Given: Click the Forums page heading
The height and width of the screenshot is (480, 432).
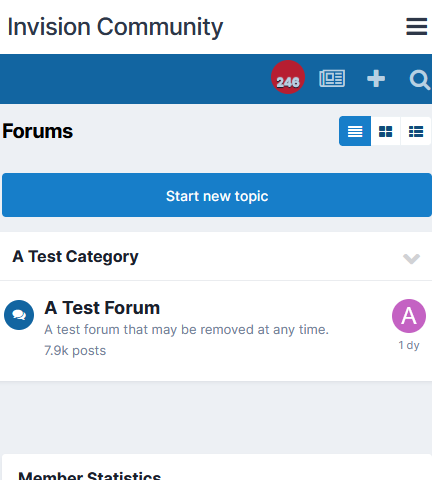Looking at the screenshot, I should click(x=37, y=131).
